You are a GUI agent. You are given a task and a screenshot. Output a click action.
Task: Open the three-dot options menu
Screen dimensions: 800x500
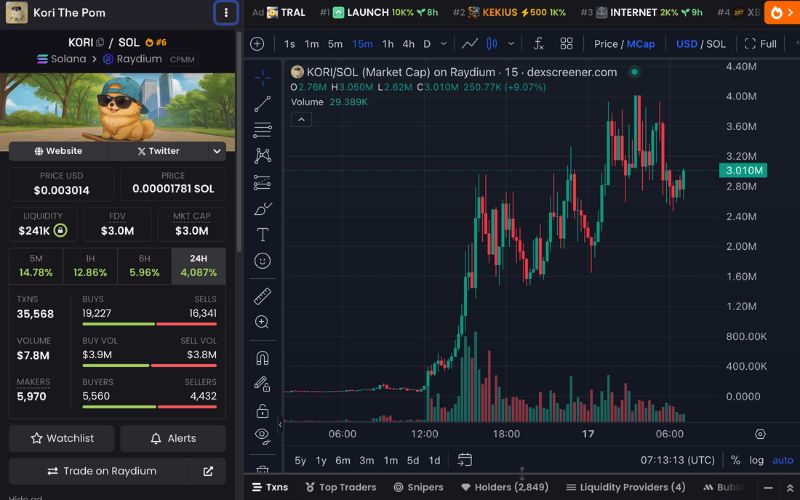tap(226, 13)
